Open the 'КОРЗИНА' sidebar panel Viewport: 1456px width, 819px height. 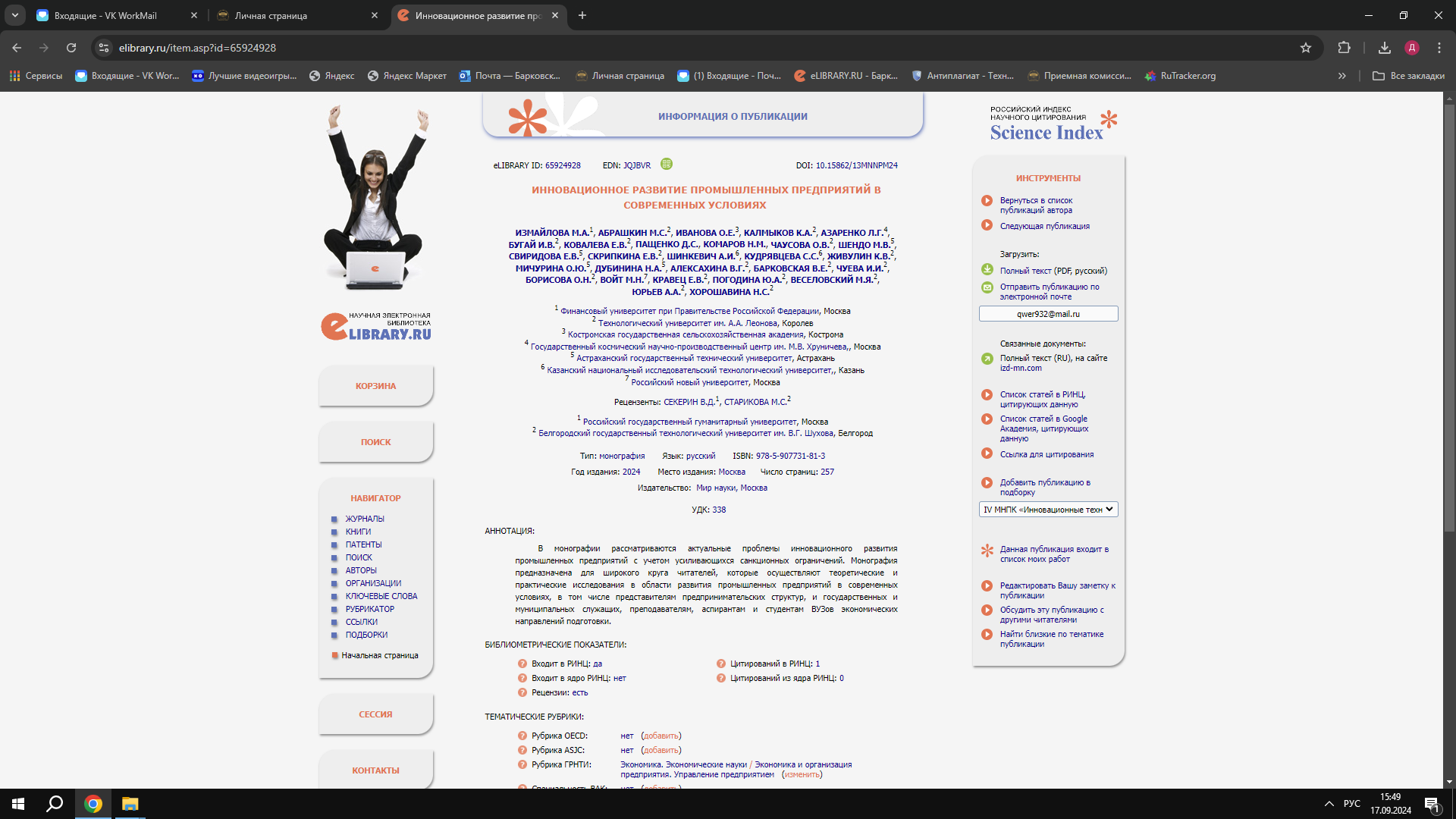(x=375, y=386)
